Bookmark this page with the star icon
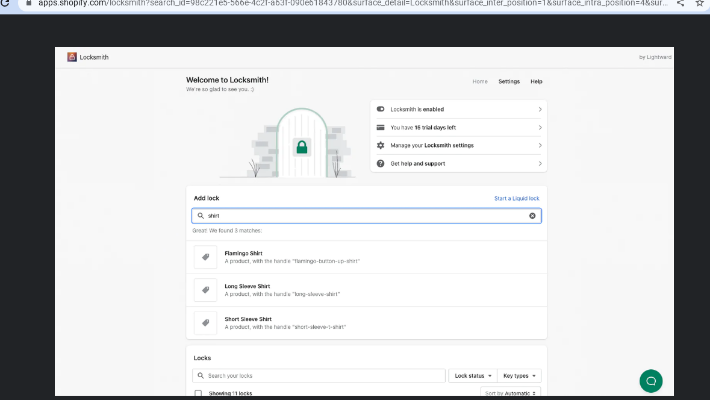Screen dimensions: 710x400 point(700,3)
